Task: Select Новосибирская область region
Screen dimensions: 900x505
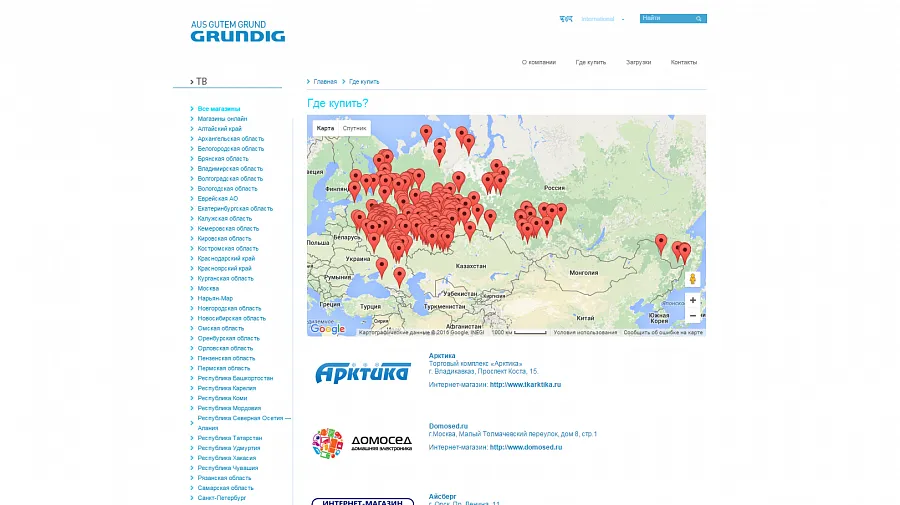Action: [x=232, y=318]
